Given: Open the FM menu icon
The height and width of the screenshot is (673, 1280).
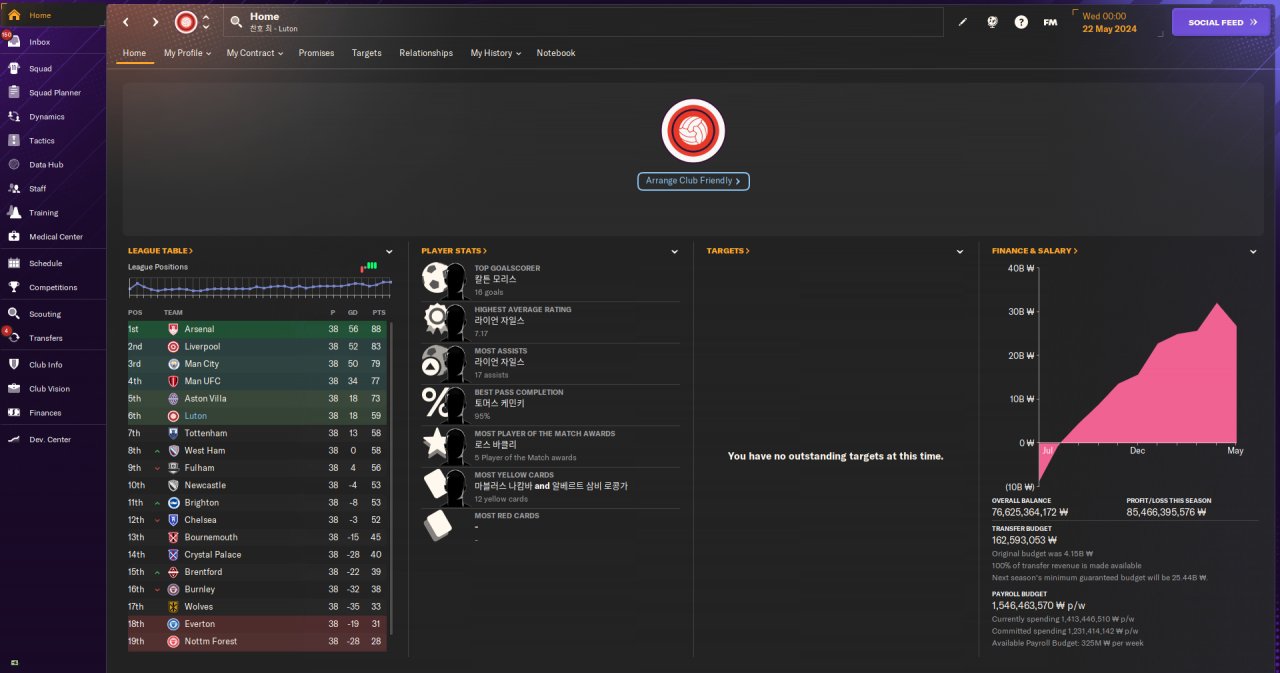Looking at the screenshot, I should (x=1050, y=22).
